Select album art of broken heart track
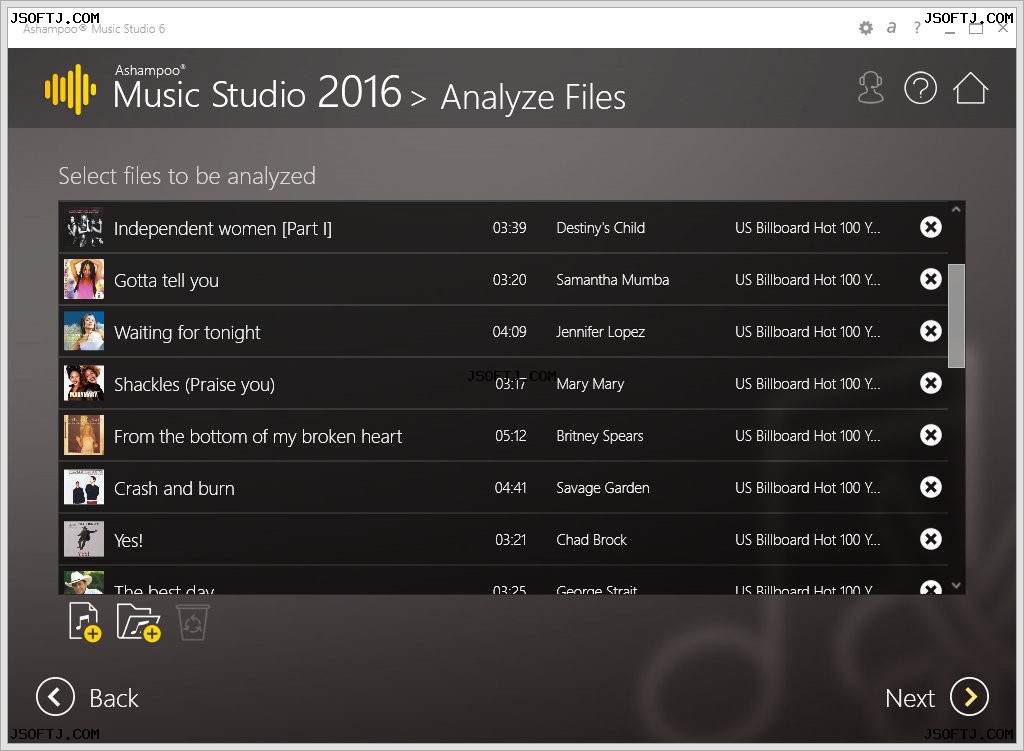The width and height of the screenshot is (1024, 751). (84, 435)
